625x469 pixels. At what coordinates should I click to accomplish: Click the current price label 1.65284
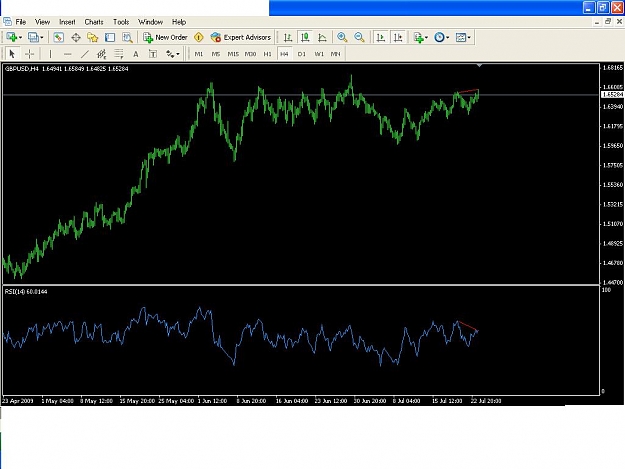point(613,94)
